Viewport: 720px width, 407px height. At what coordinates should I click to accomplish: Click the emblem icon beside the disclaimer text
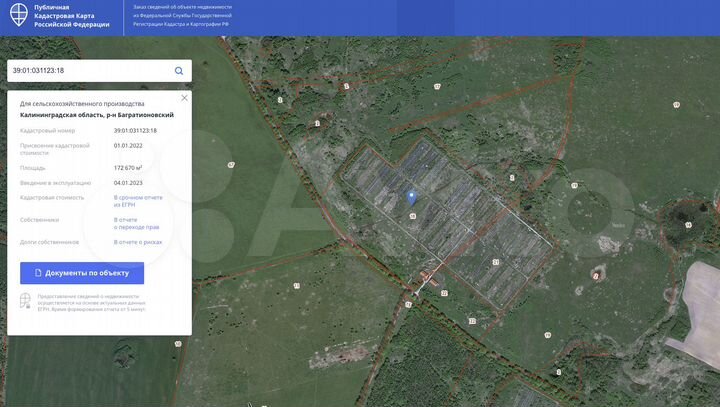[26, 301]
